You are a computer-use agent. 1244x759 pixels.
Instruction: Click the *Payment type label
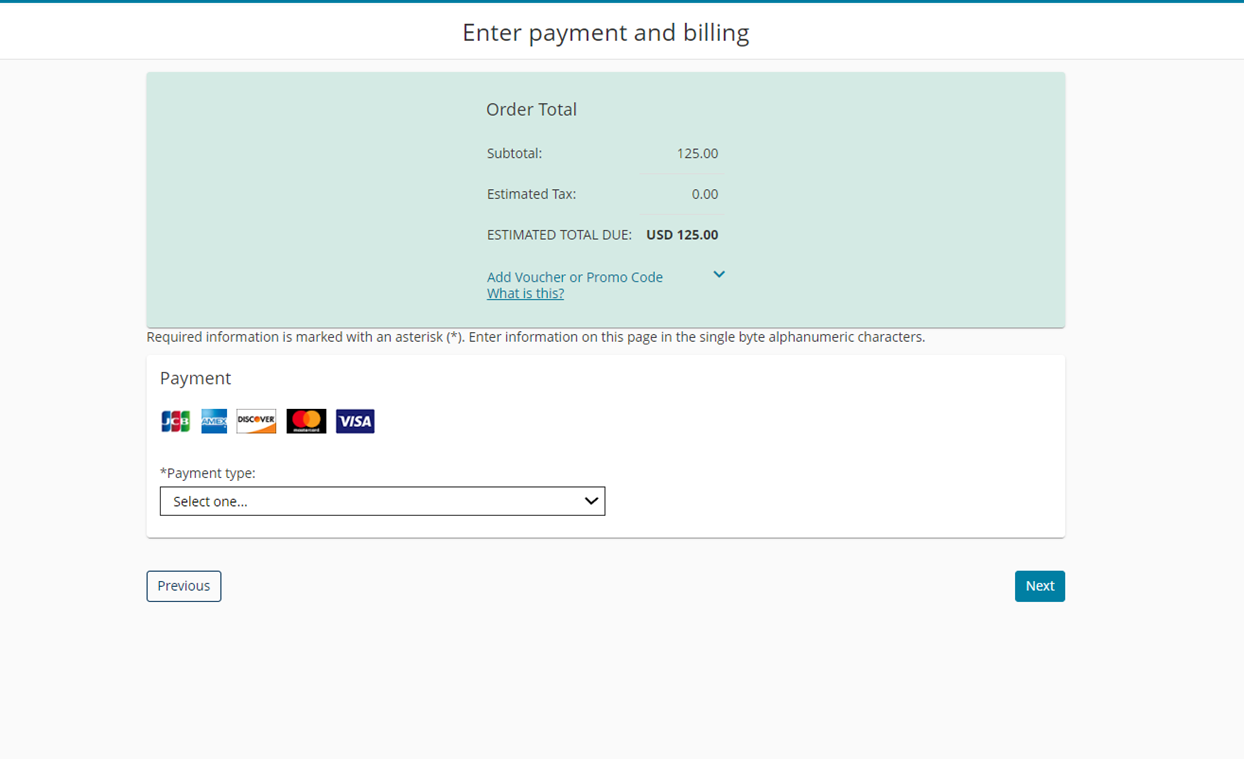coord(208,473)
